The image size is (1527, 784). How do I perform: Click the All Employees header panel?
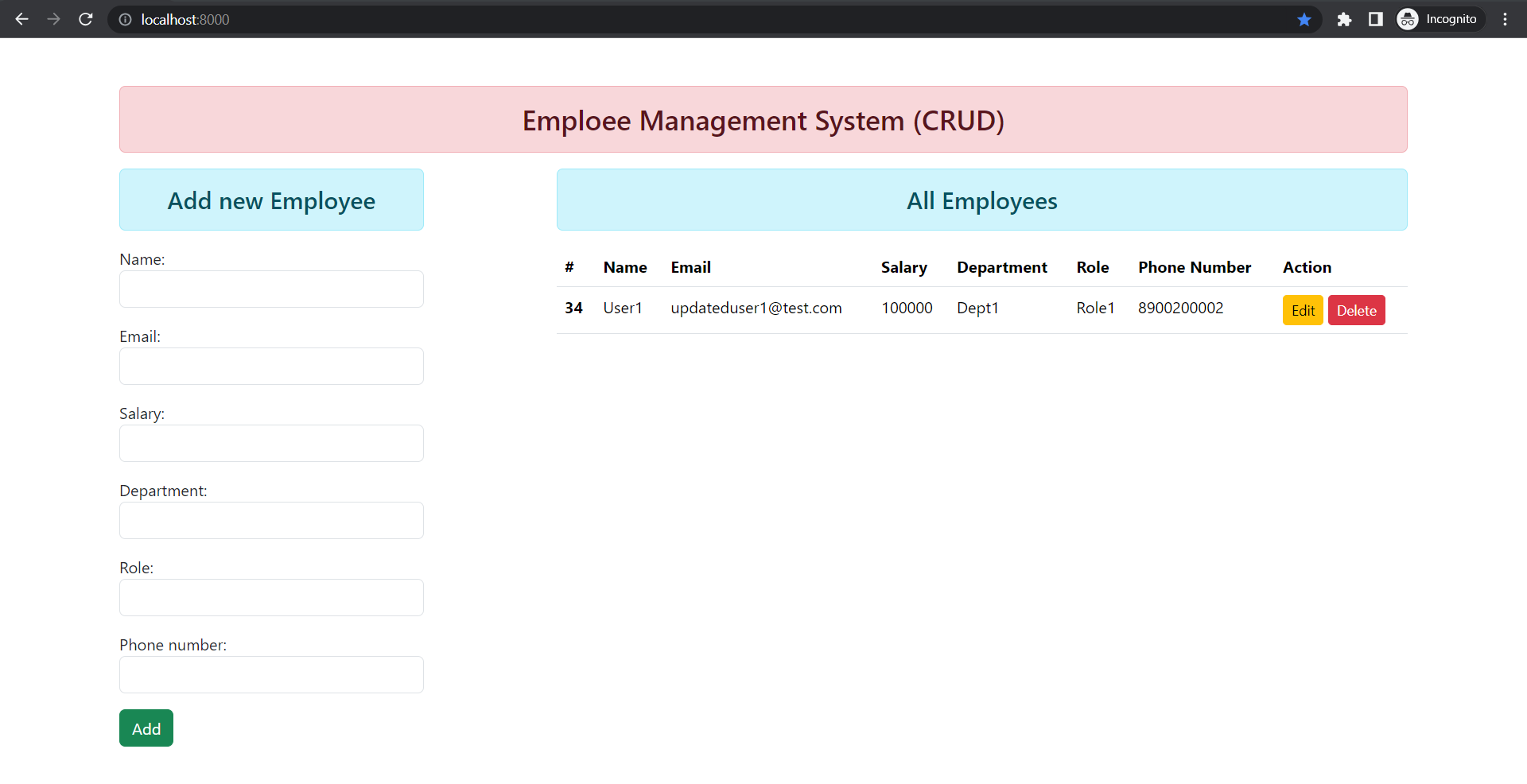(x=981, y=200)
